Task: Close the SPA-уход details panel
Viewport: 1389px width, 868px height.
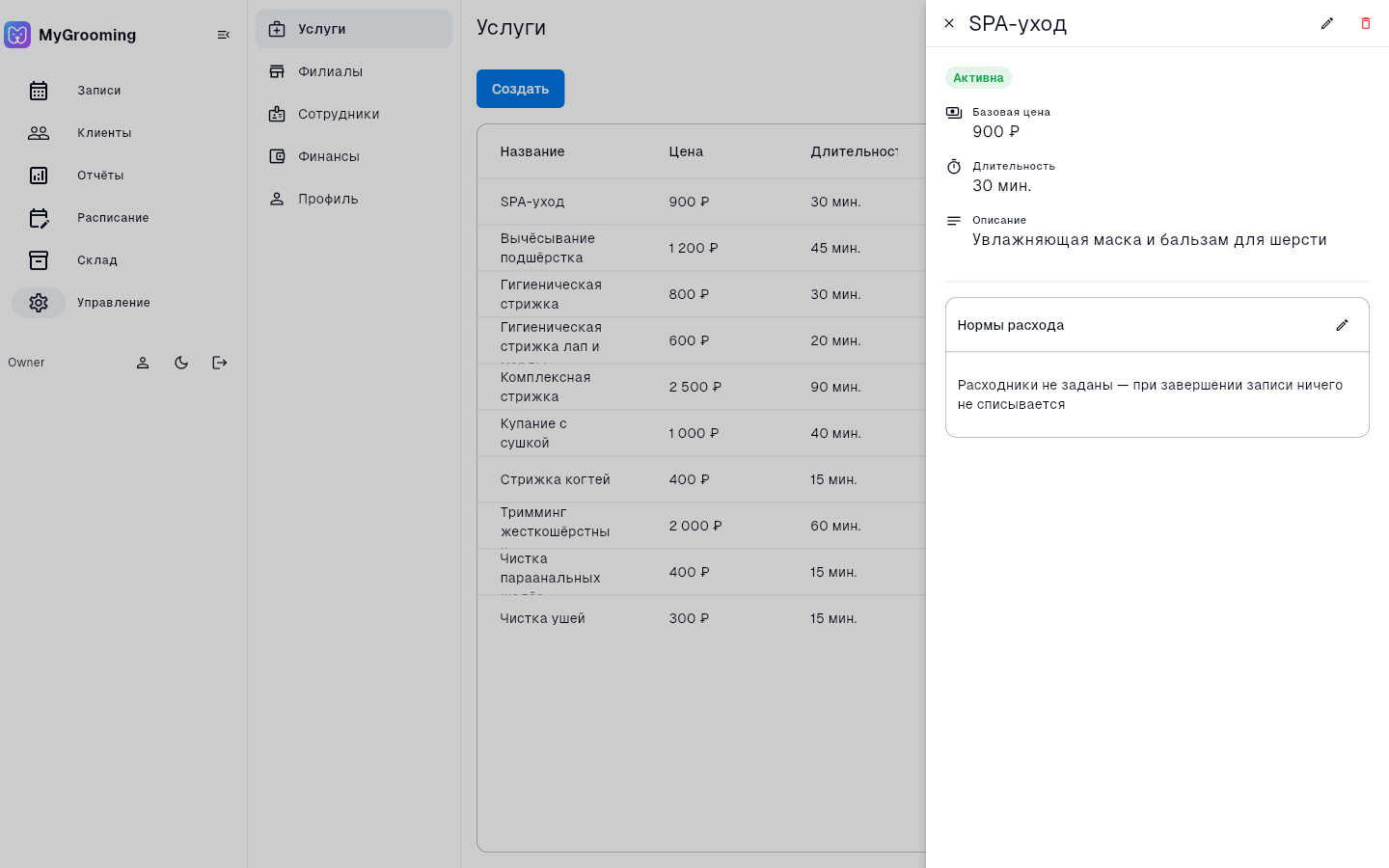Action: [949, 23]
